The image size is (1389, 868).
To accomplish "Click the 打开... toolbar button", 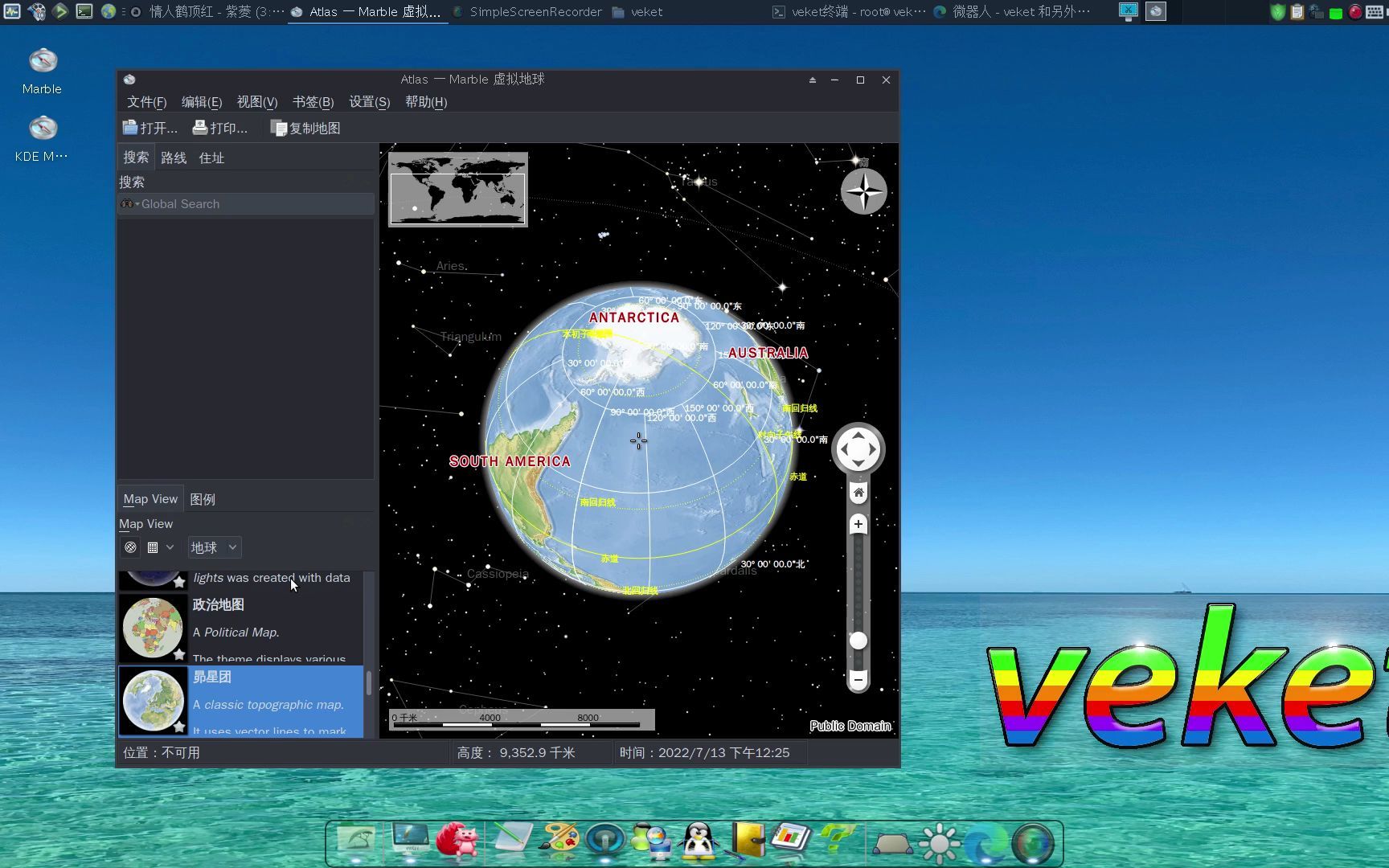I will [150, 128].
